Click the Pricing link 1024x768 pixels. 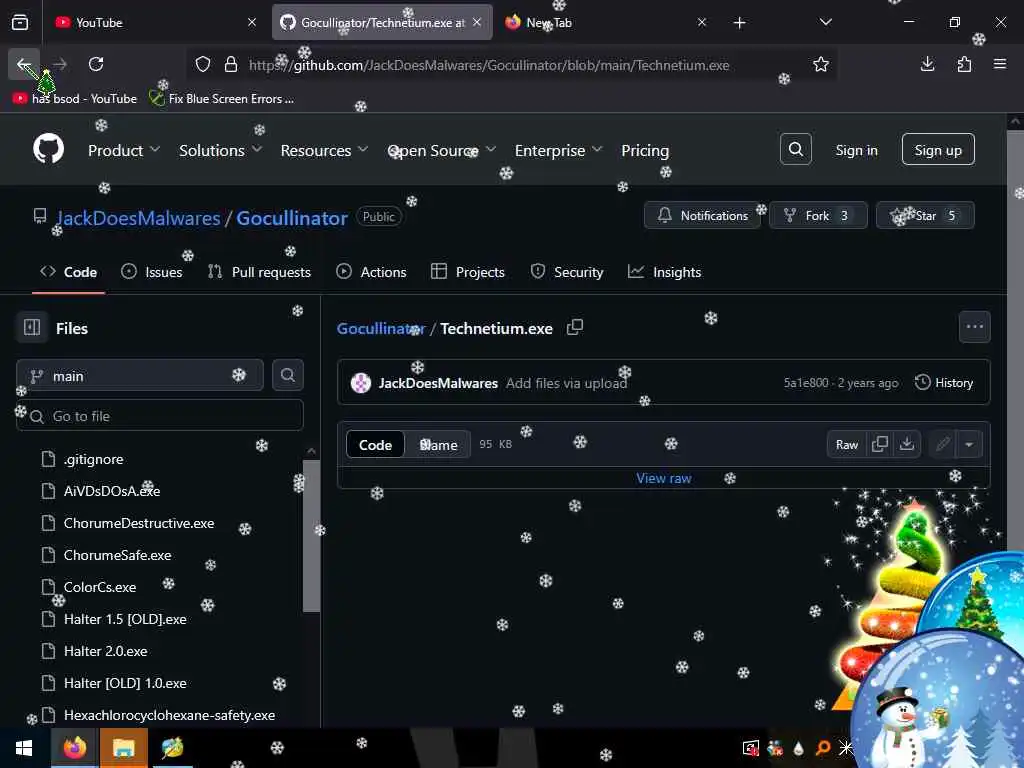(x=645, y=150)
